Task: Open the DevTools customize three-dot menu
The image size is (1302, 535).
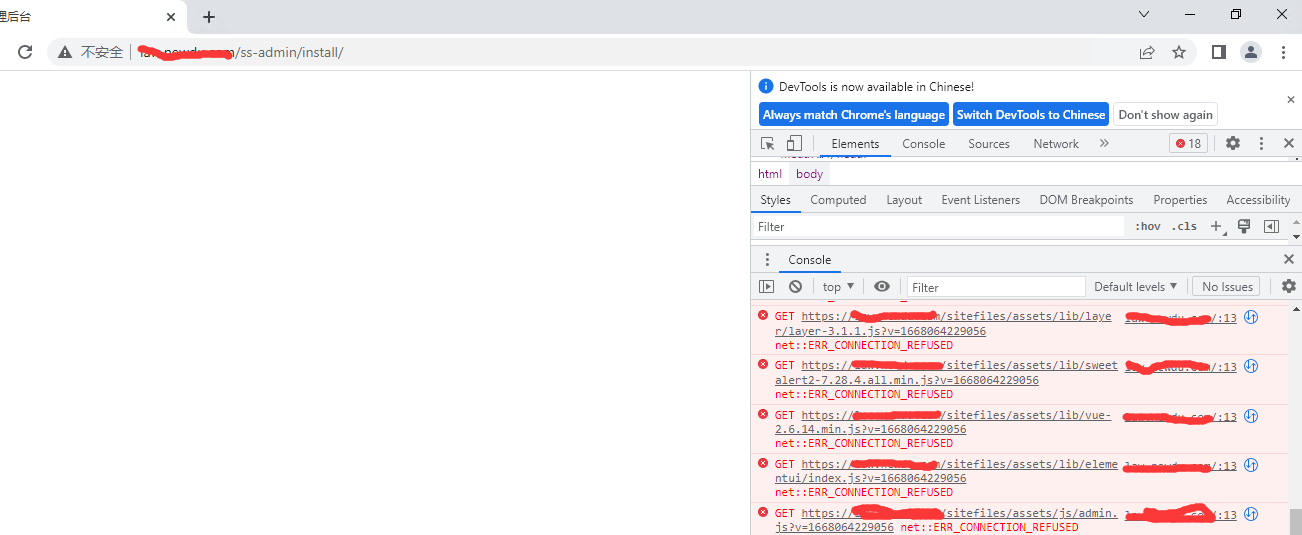Action: (x=1261, y=144)
